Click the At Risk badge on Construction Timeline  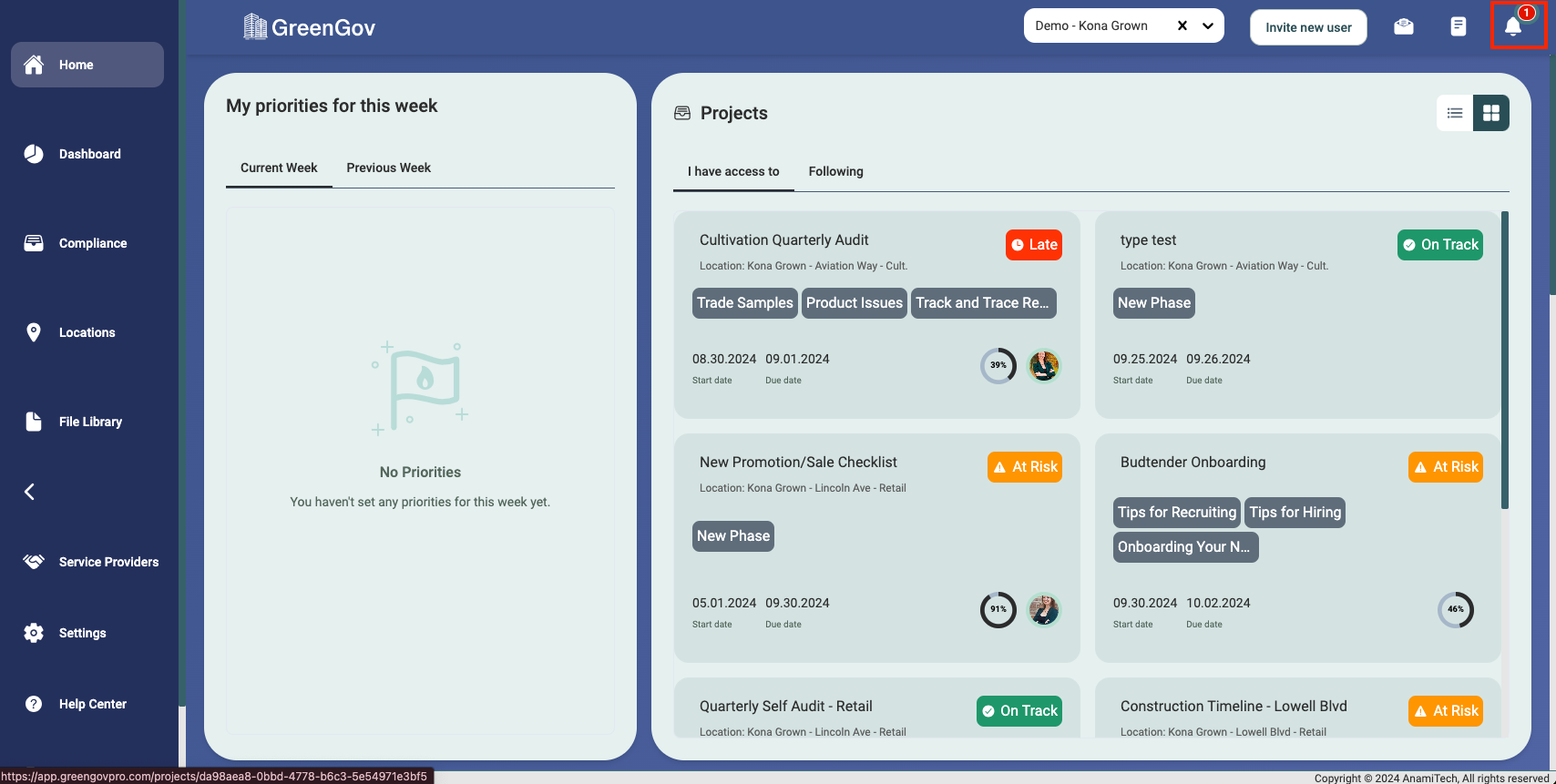point(1446,711)
